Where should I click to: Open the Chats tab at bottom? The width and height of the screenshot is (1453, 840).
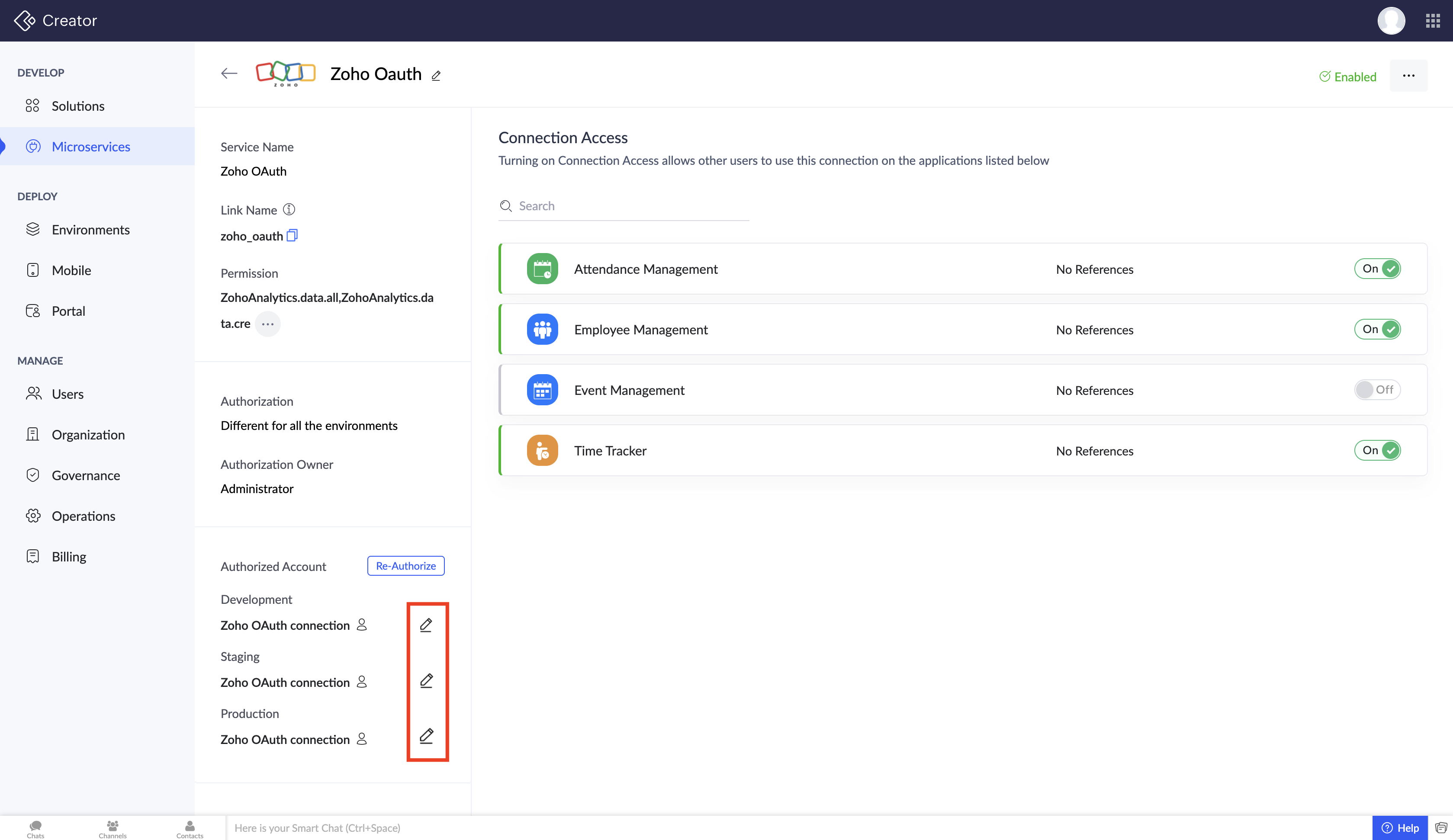[x=35, y=829]
